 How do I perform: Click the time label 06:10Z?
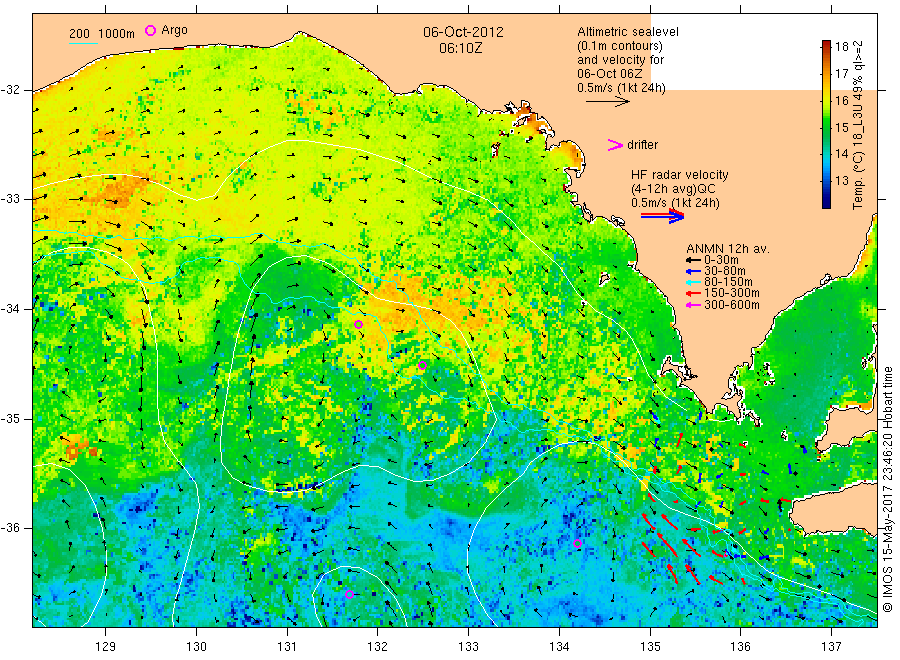pos(460,49)
